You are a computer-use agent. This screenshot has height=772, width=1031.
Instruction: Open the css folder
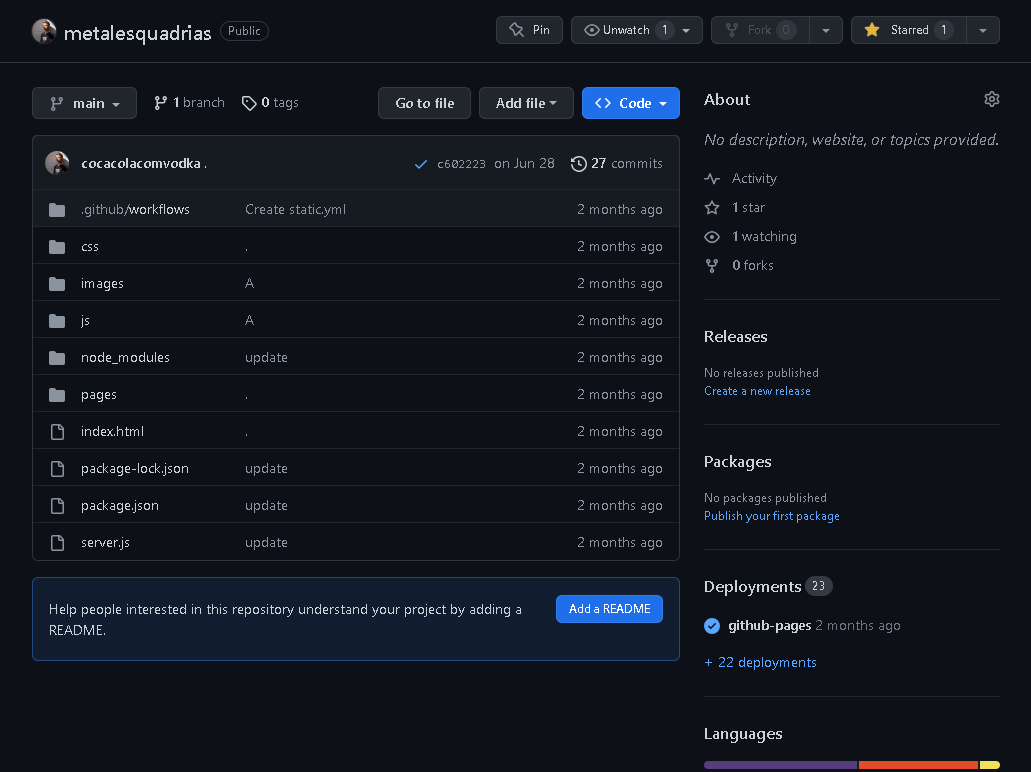point(89,247)
